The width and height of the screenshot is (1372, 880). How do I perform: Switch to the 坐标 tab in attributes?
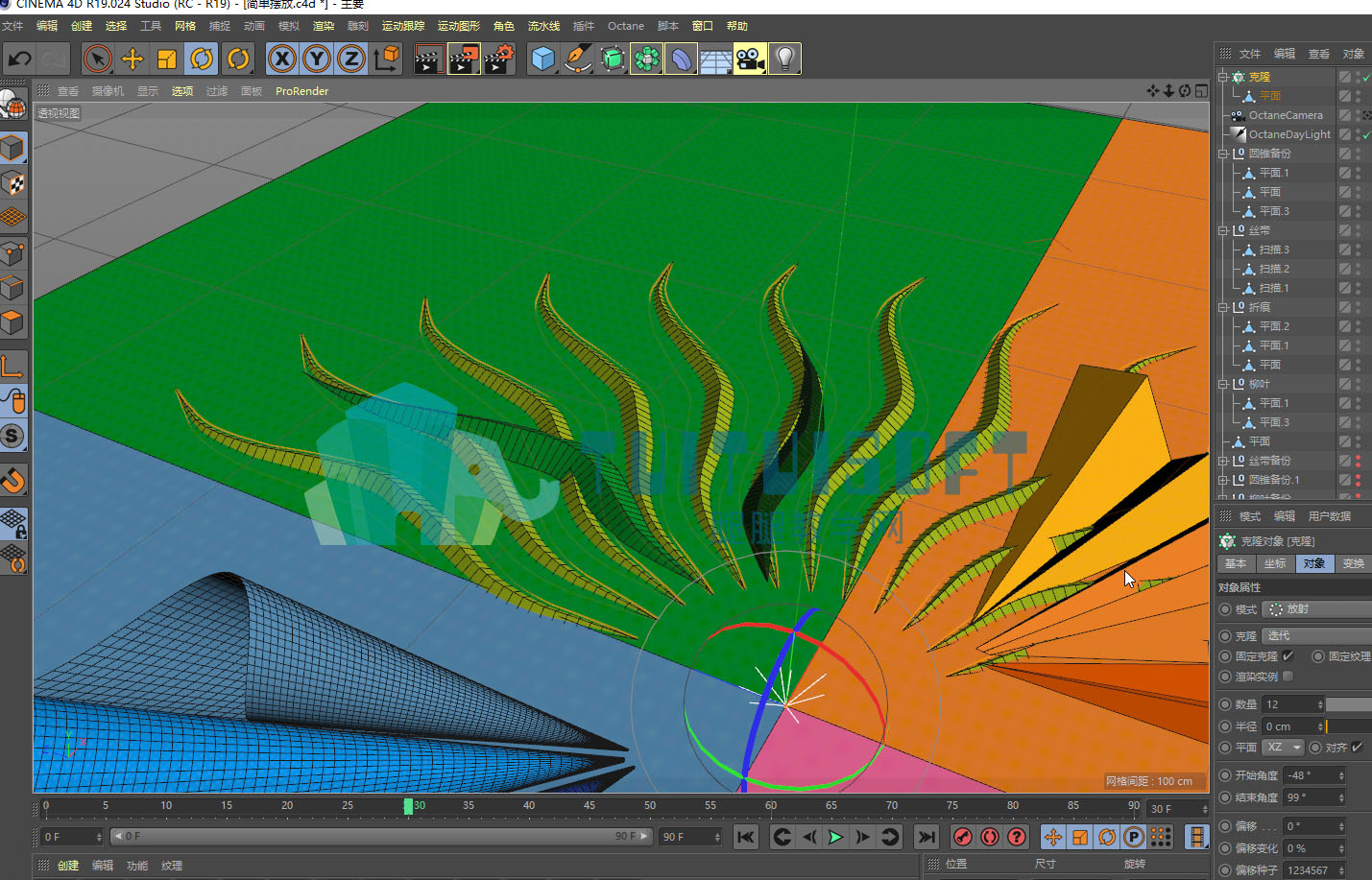[x=1275, y=563]
